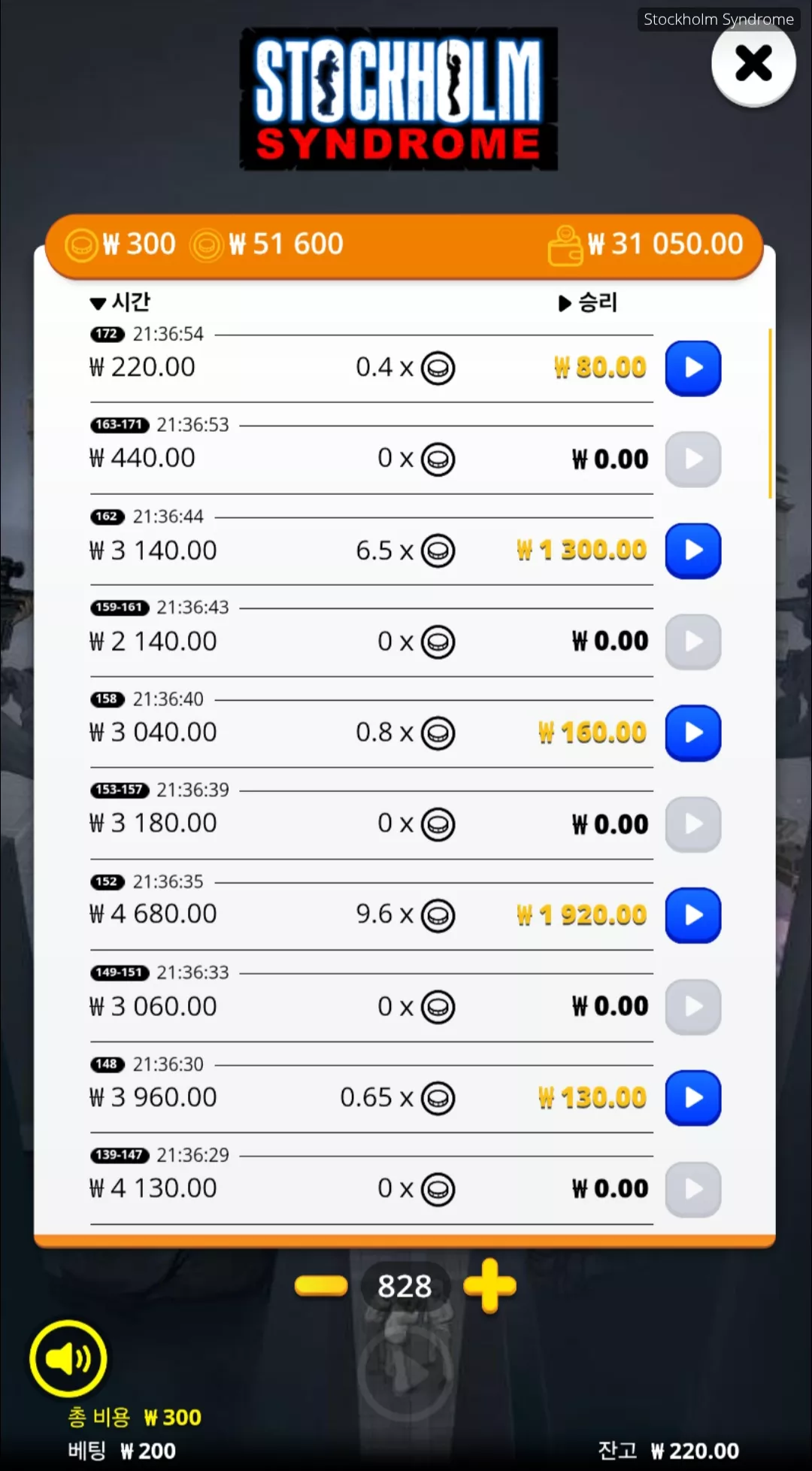Click the disabled replay for rounds 163-171
The width and height of the screenshot is (812, 1471).
[692, 459]
